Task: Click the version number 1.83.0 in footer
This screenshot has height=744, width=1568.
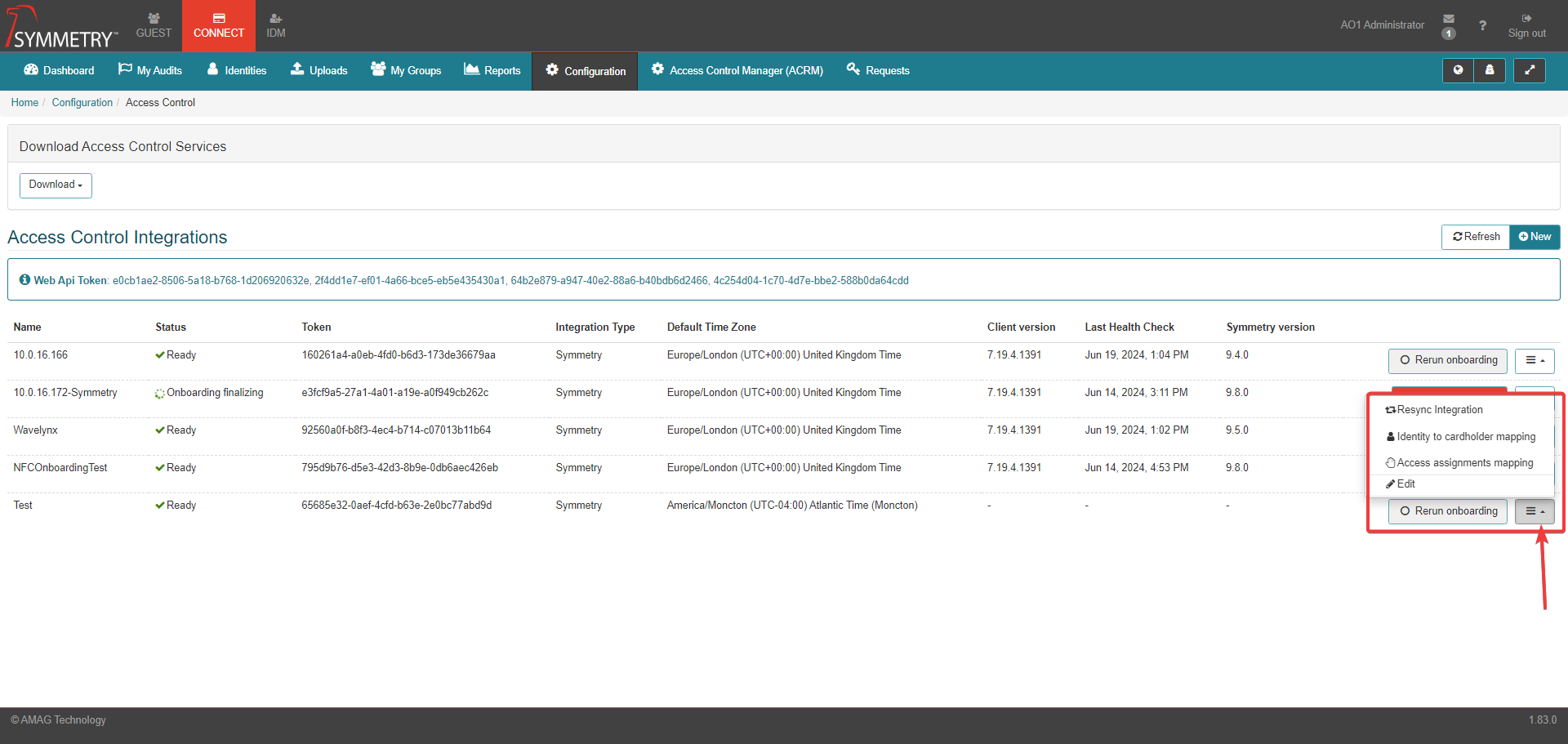Action: (x=1543, y=720)
